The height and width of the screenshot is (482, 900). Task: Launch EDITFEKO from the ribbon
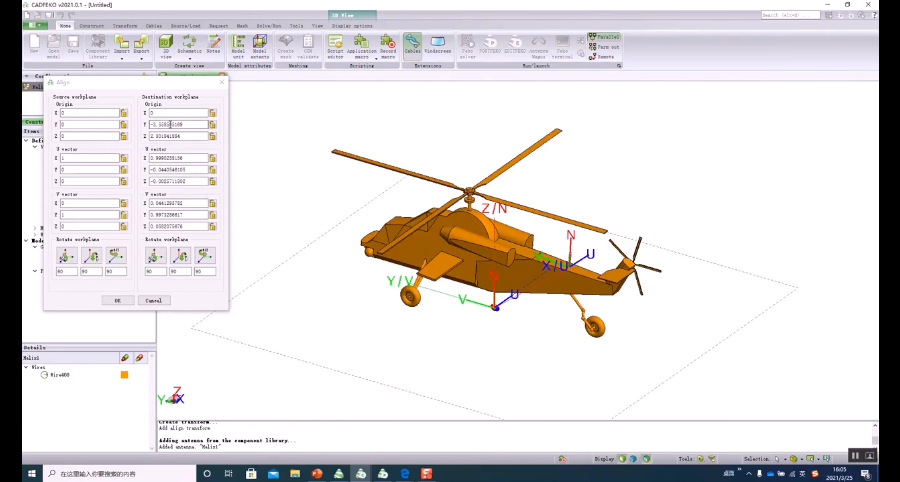click(515, 45)
